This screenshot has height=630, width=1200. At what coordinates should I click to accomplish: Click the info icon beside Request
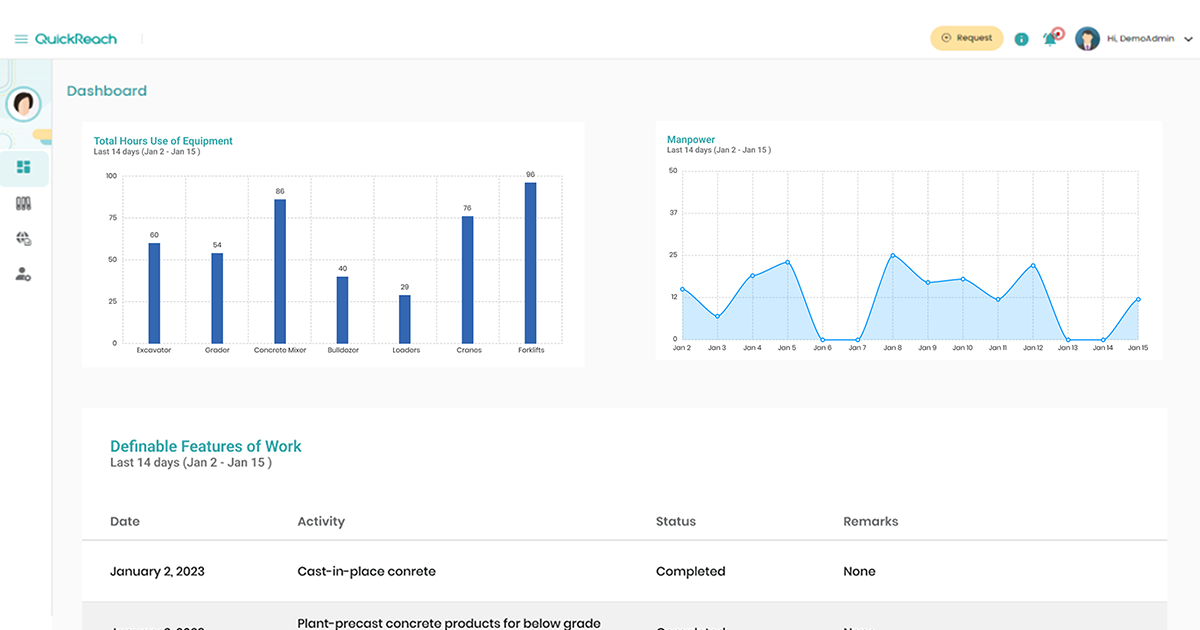1021,38
